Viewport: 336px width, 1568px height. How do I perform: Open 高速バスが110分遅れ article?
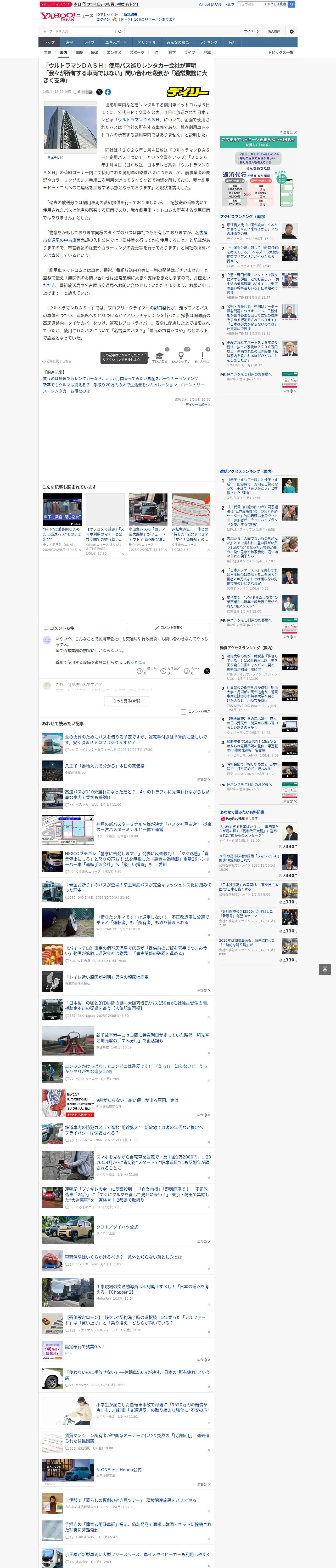(137, 794)
